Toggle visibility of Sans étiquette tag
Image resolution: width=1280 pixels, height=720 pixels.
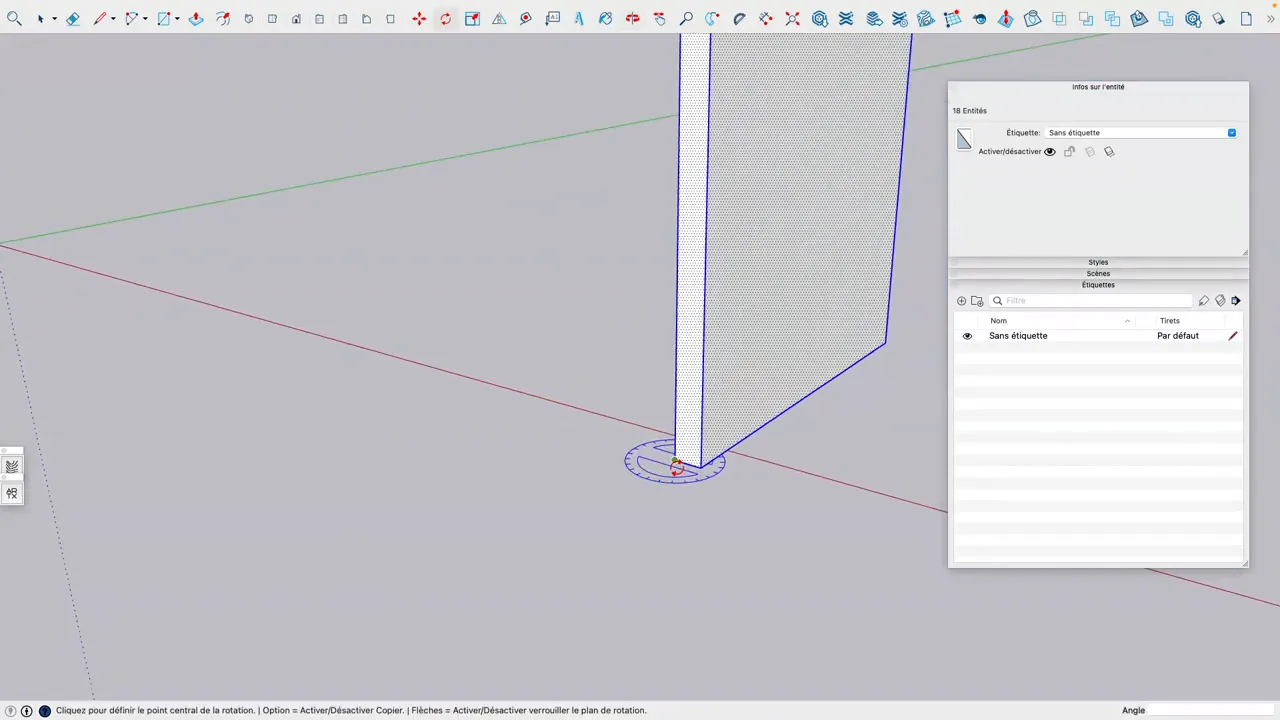pyautogui.click(x=967, y=335)
